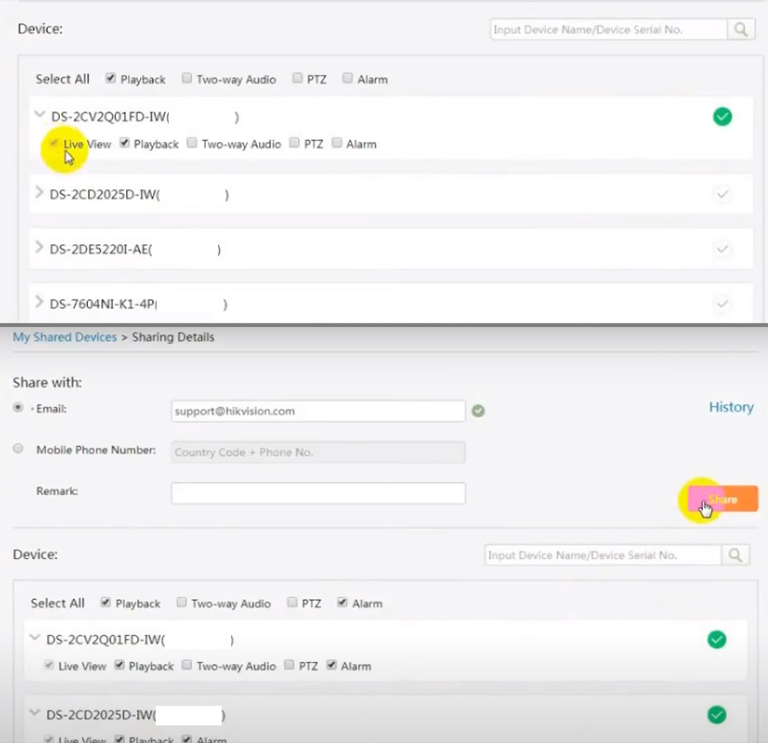Click the Sharing Details breadcrumb text

pyautogui.click(x=173, y=337)
